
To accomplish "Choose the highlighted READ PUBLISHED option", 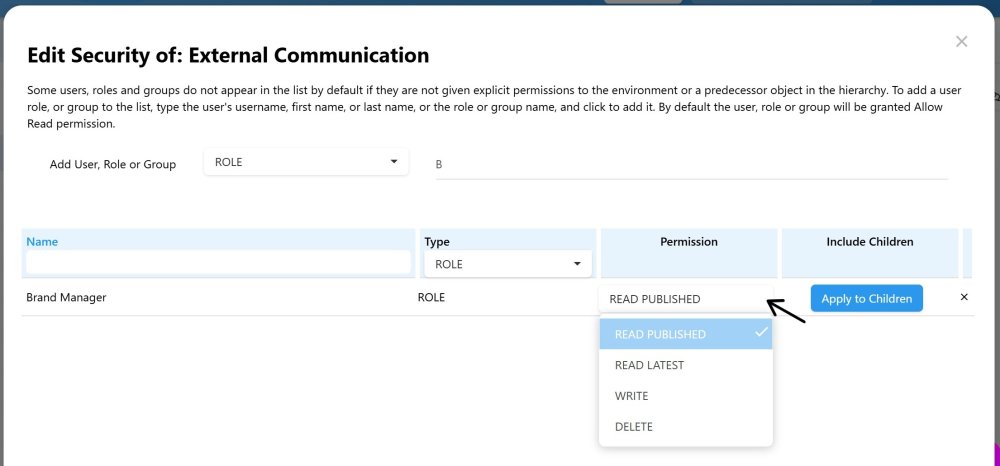I will pyautogui.click(x=660, y=334).
